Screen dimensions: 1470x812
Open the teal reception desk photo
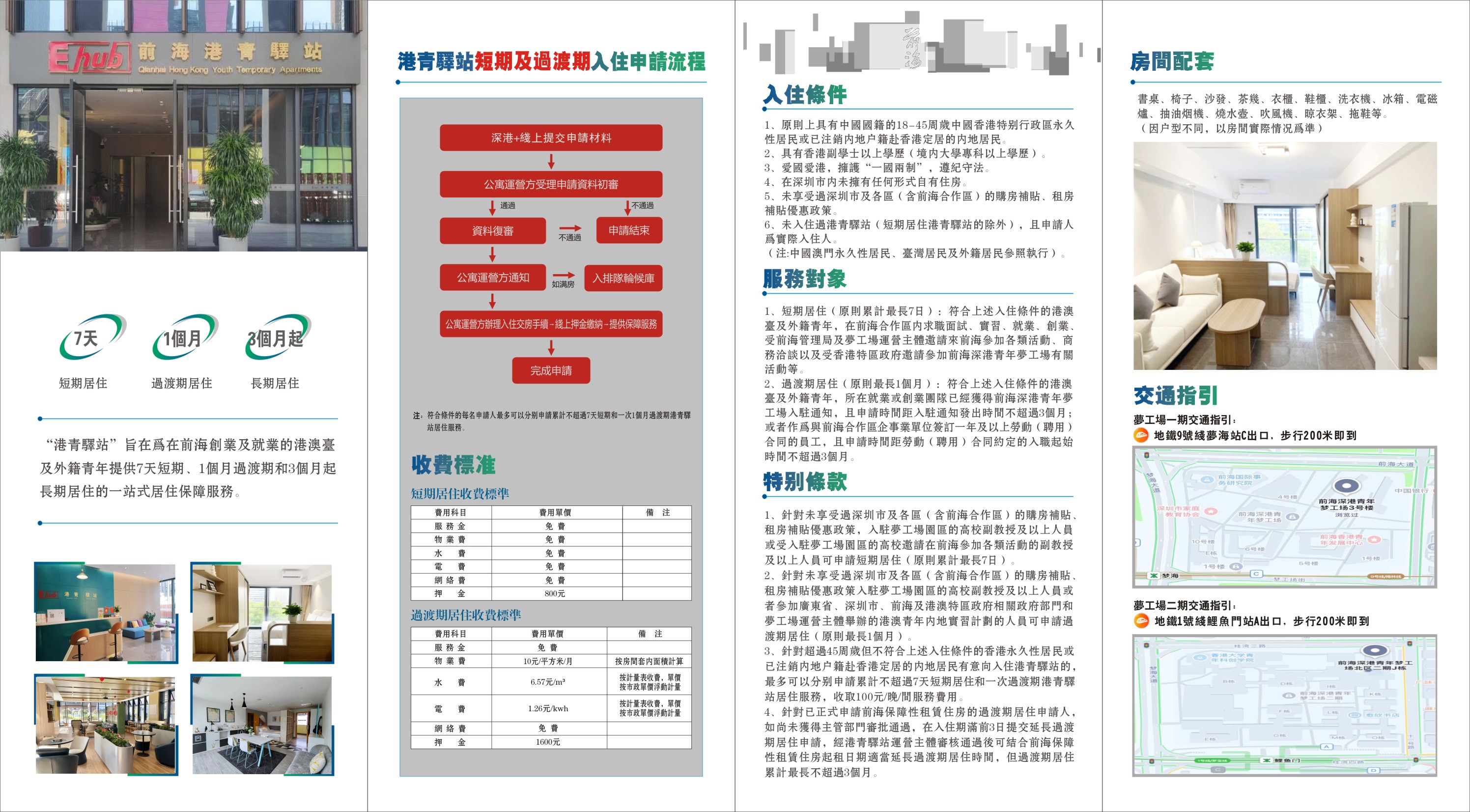(106, 612)
